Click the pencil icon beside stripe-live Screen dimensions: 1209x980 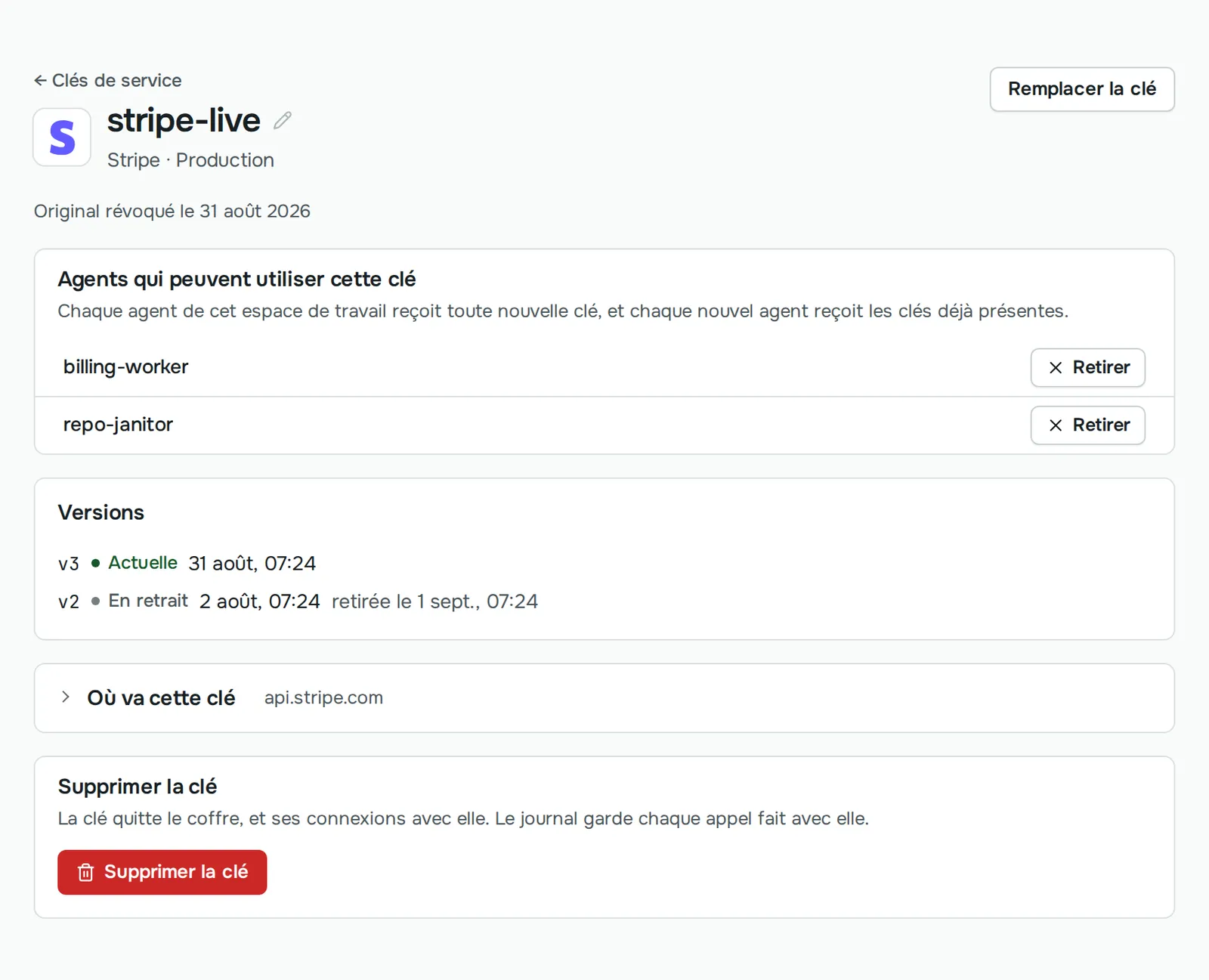pyautogui.click(x=283, y=120)
